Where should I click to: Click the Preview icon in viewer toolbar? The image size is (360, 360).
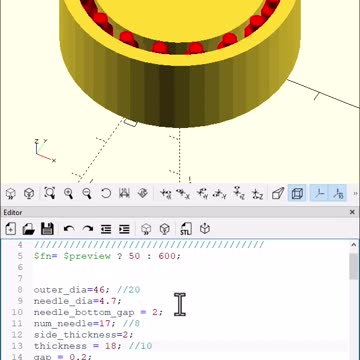(11, 193)
